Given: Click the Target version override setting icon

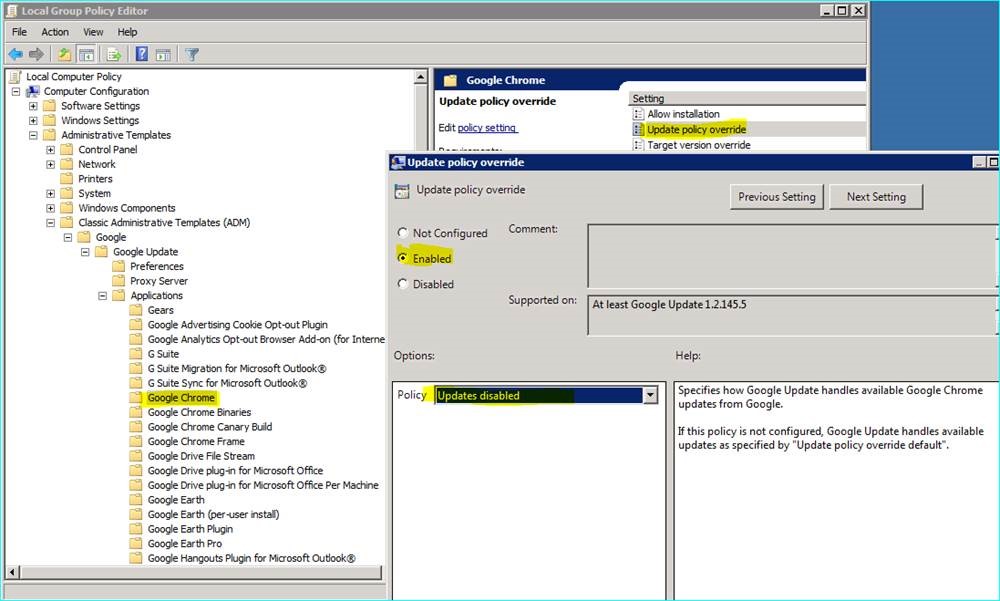Looking at the screenshot, I should point(638,145).
